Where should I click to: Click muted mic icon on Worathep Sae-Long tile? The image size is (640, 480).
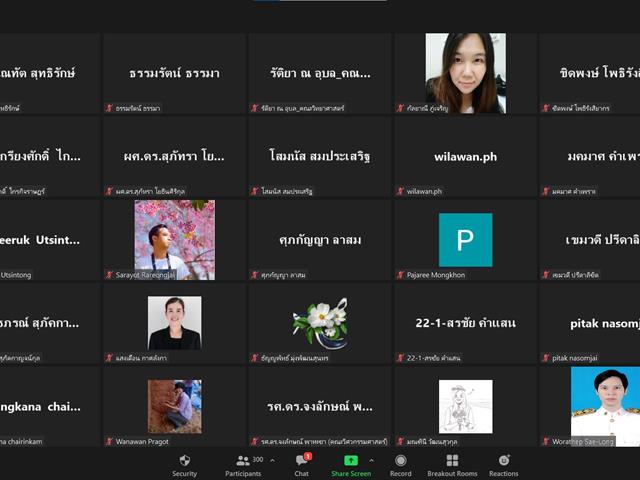tap(546, 441)
